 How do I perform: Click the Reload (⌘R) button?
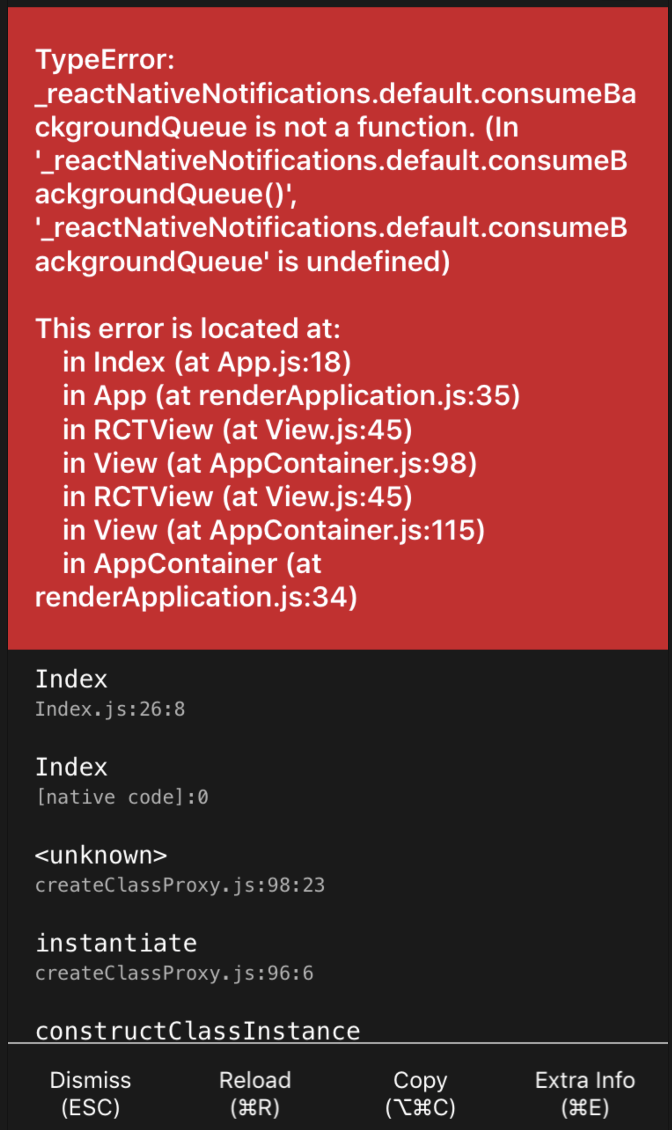point(255,1093)
